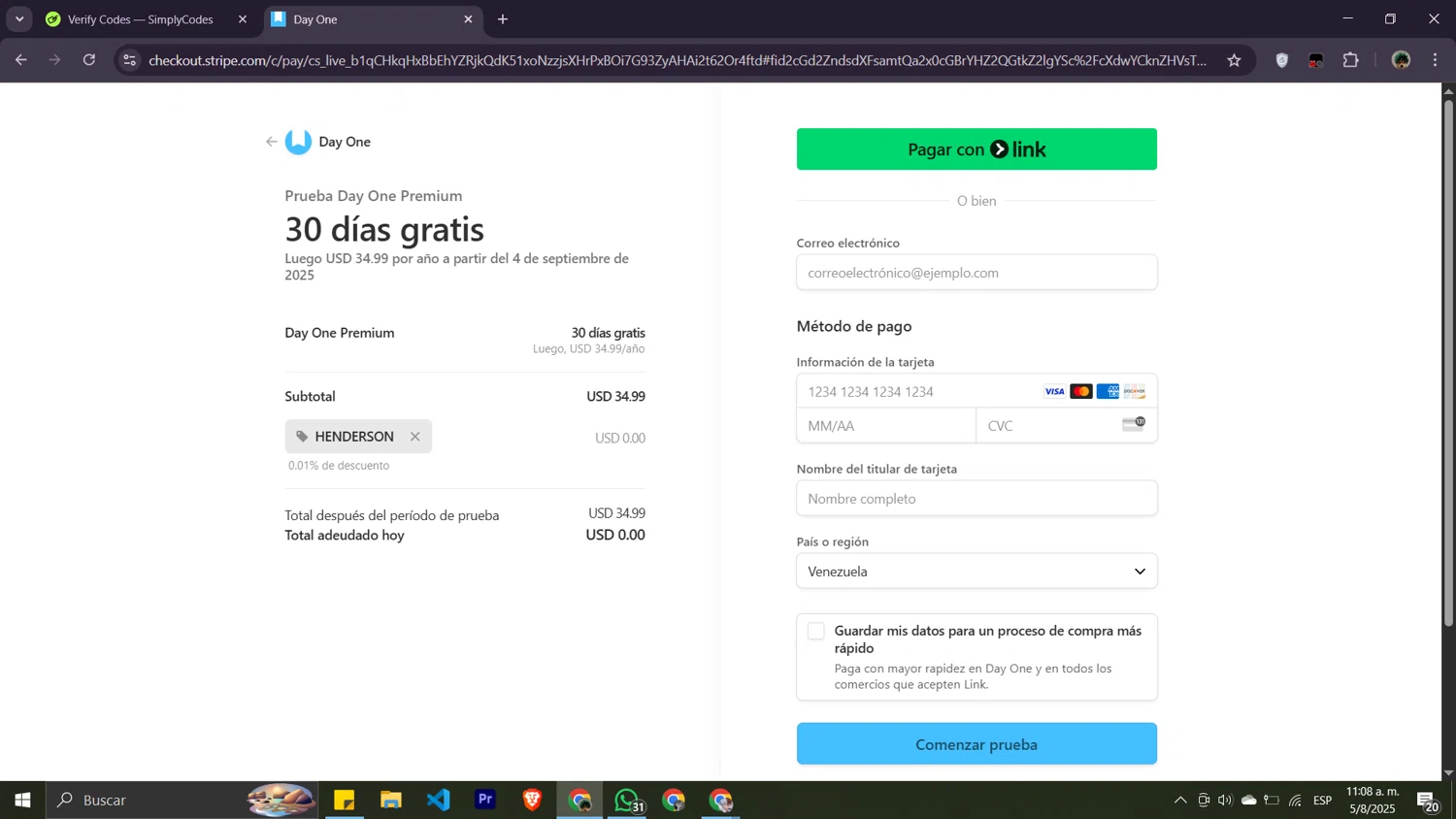
Task: Click the page vertical scrollbar
Action: coord(1448,363)
